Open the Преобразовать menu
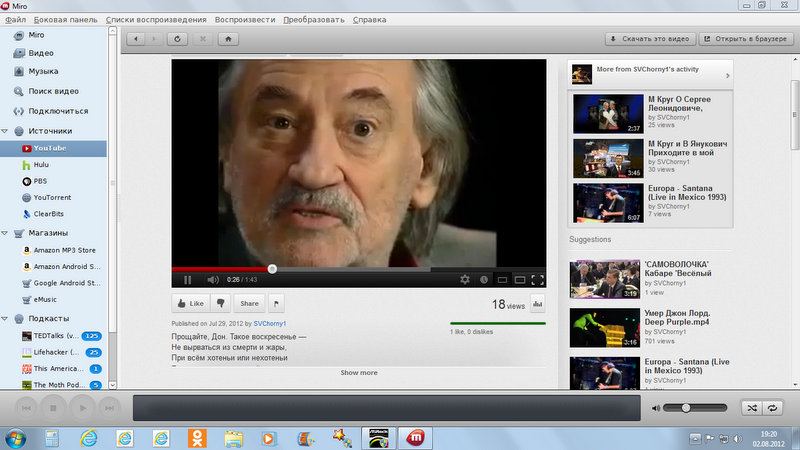The width and height of the screenshot is (800, 450). [x=314, y=19]
